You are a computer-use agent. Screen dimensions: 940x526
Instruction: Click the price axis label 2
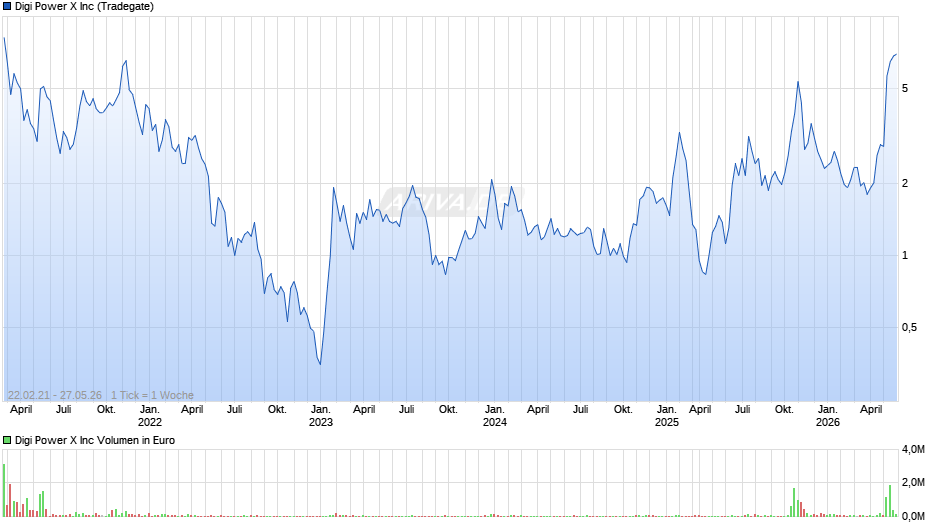click(x=905, y=184)
